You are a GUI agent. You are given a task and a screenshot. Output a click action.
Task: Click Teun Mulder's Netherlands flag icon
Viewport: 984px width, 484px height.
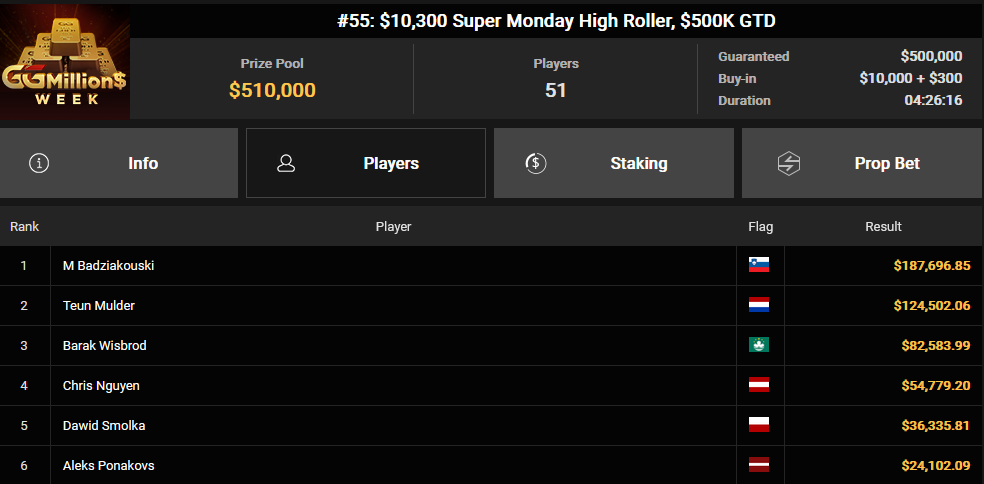pyautogui.click(x=759, y=305)
